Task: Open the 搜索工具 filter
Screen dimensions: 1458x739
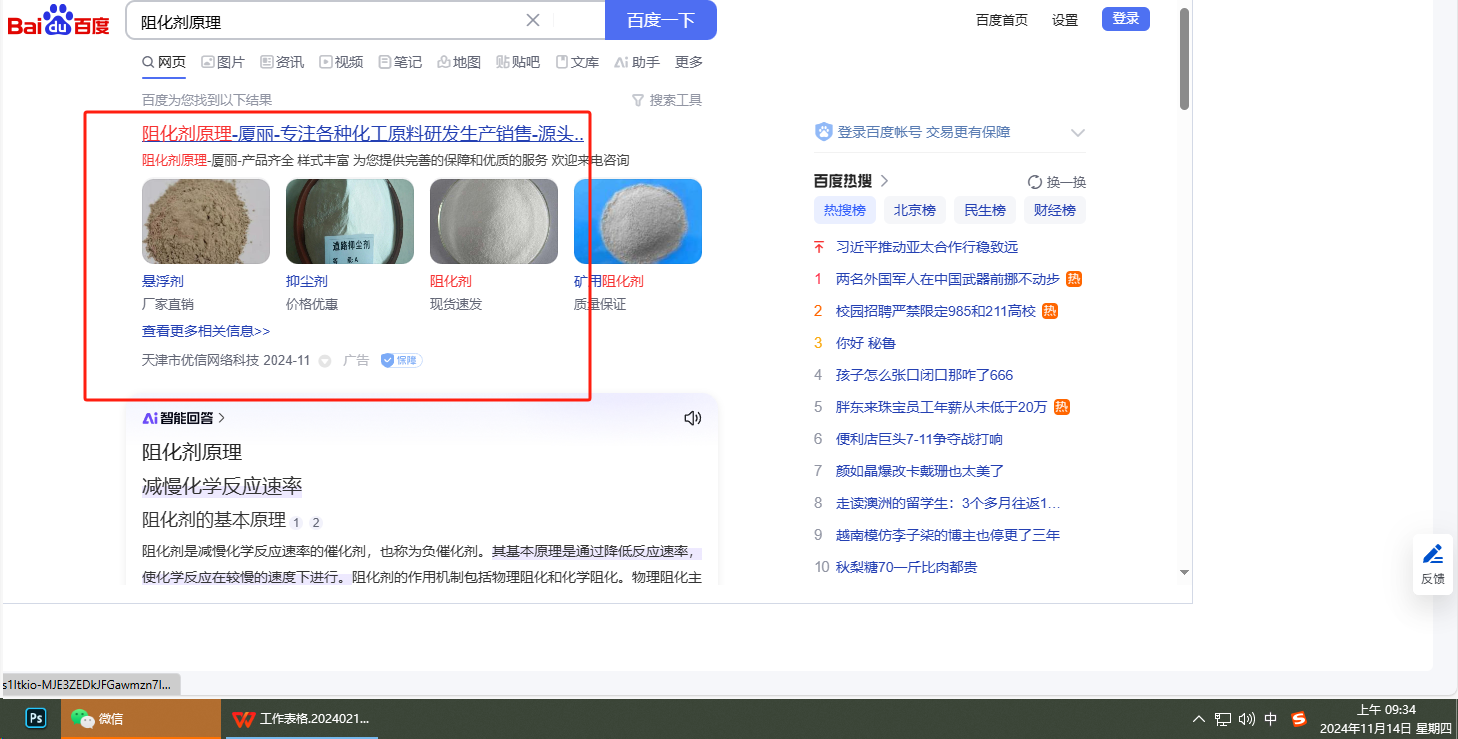Action: (667, 100)
